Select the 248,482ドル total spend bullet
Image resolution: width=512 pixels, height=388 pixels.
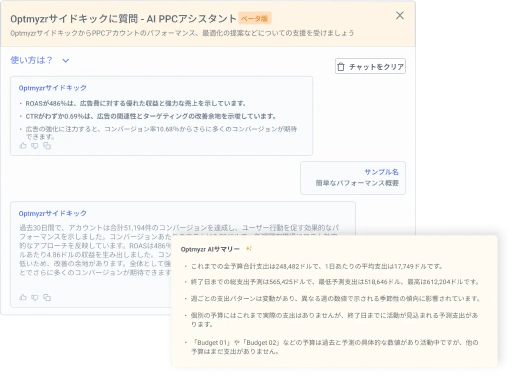pyautogui.click(x=317, y=266)
